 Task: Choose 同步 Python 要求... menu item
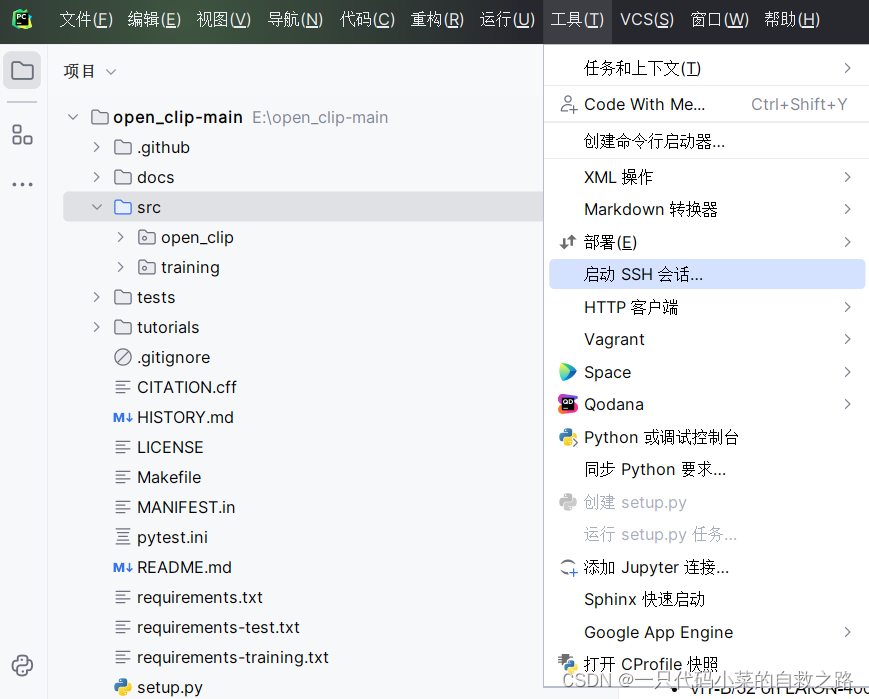tap(707, 470)
